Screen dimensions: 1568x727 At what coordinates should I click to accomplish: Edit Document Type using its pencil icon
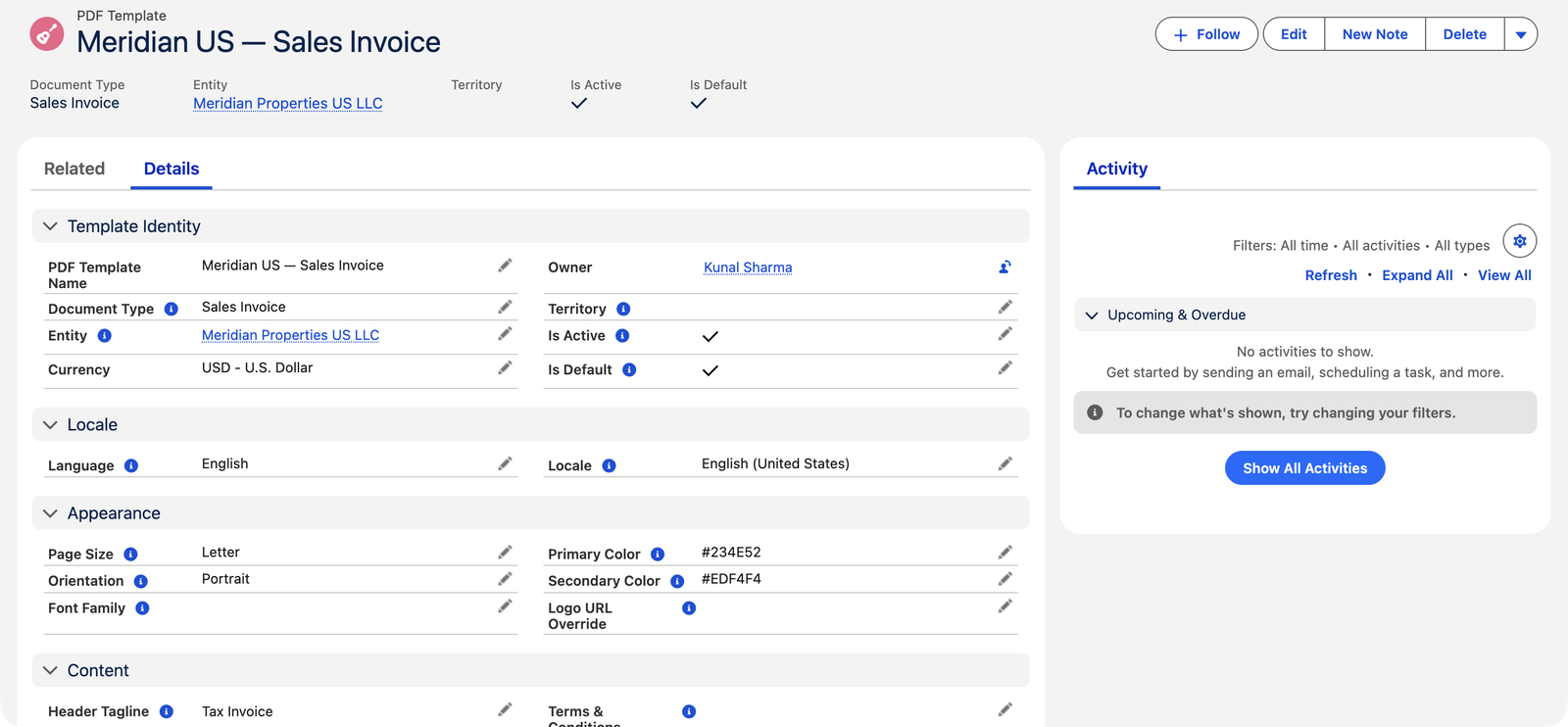point(505,308)
